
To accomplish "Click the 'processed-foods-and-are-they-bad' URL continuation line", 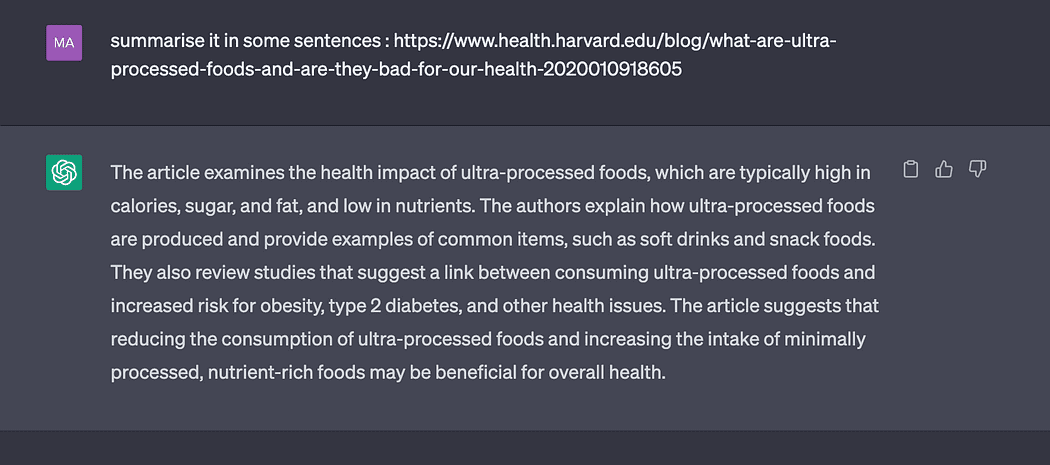I will [396, 69].
